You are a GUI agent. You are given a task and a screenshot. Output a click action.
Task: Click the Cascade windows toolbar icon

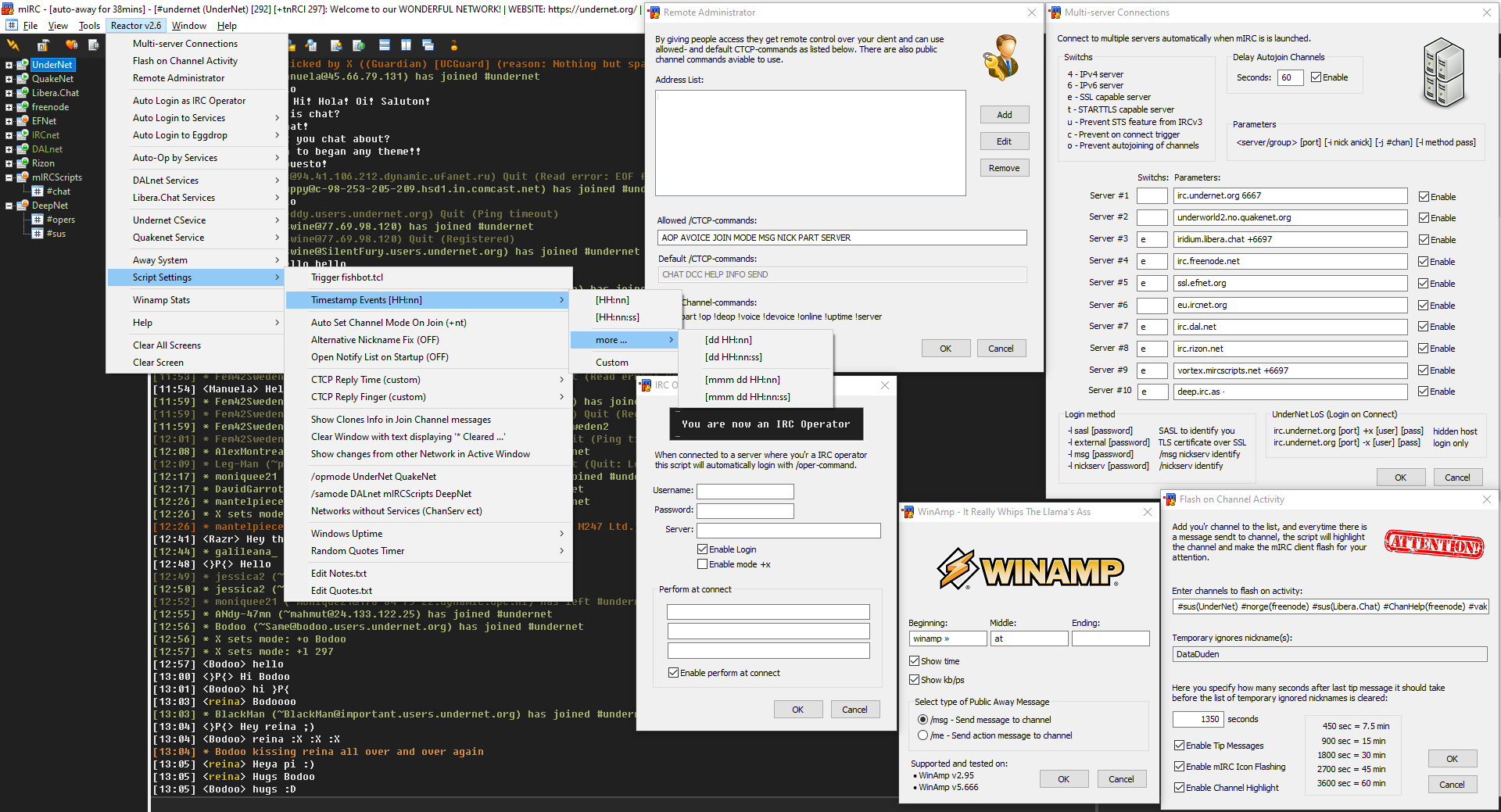pos(428,45)
